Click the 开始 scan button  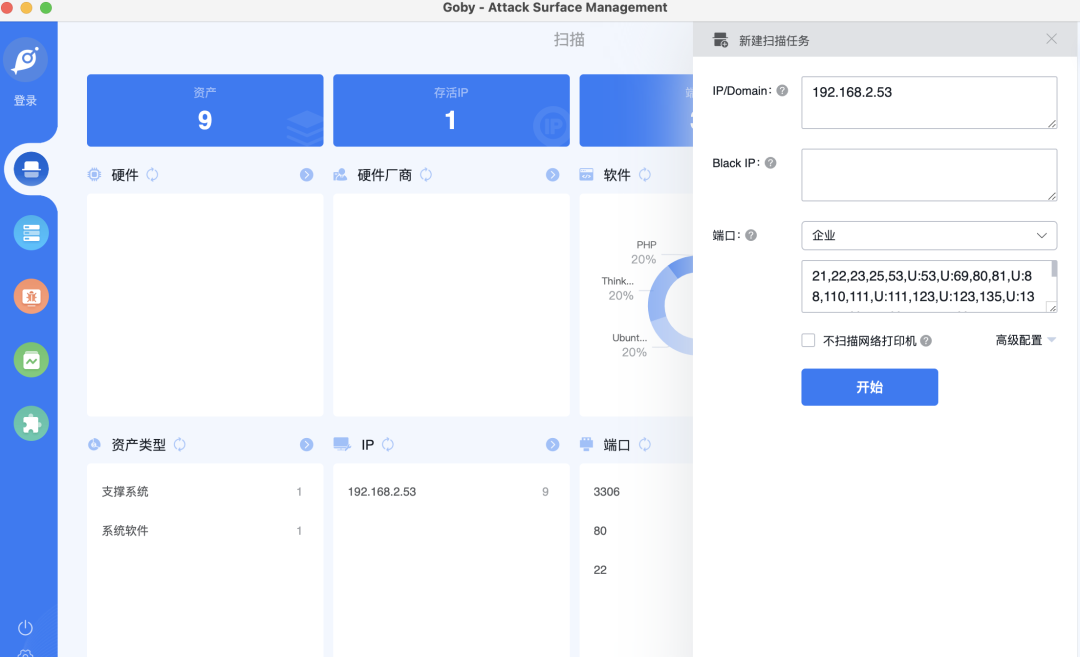click(869, 387)
